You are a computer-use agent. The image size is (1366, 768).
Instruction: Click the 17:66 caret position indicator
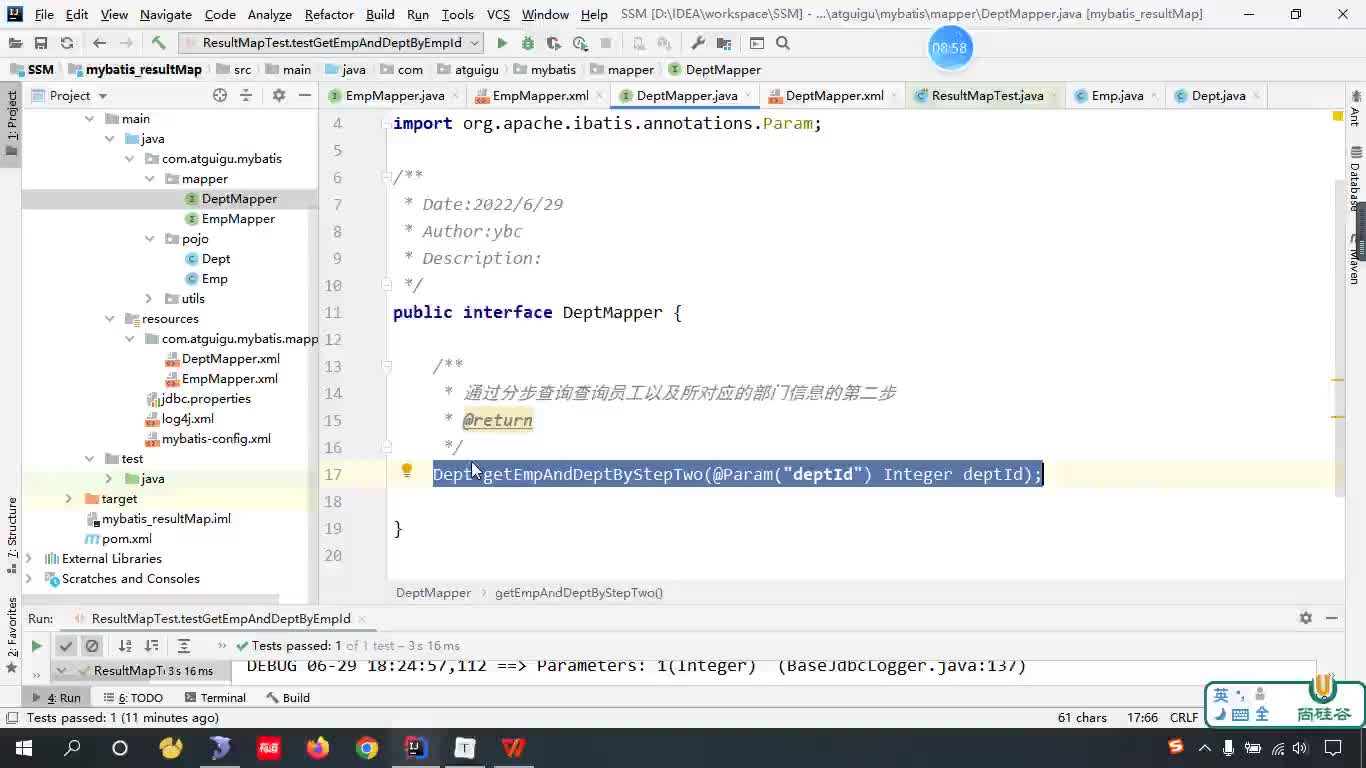pyautogui.click(x=1143, y=718)
